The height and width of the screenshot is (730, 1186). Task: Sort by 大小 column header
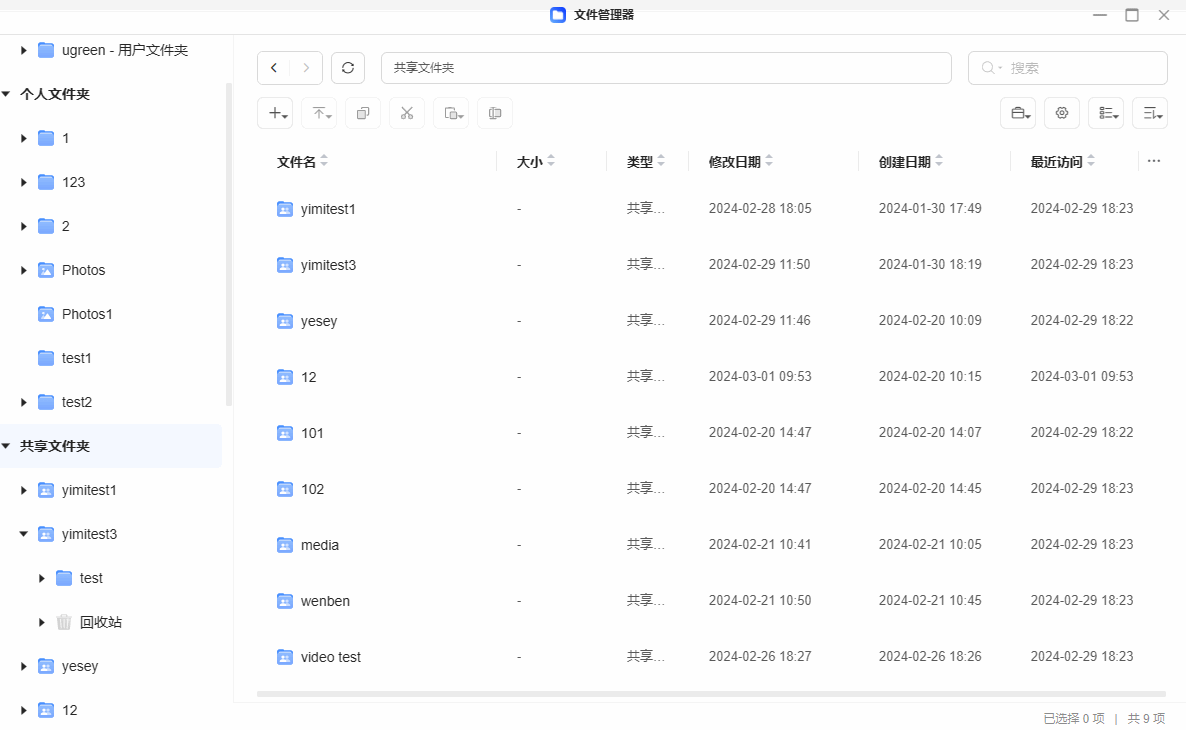pyautogui.click(x=536, y=162)
